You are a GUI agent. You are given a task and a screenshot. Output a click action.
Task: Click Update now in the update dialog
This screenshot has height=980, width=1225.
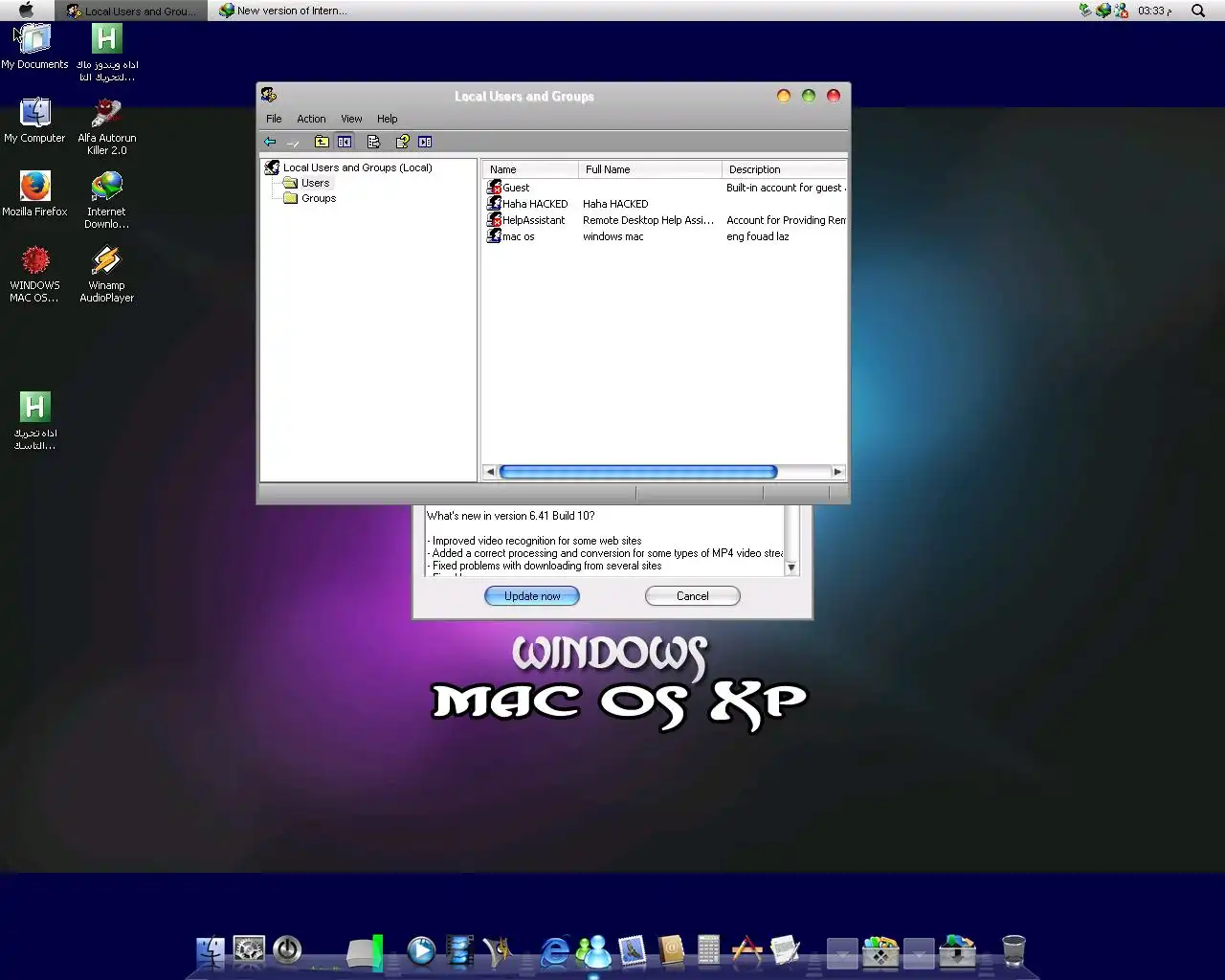(x=532, y=596)
